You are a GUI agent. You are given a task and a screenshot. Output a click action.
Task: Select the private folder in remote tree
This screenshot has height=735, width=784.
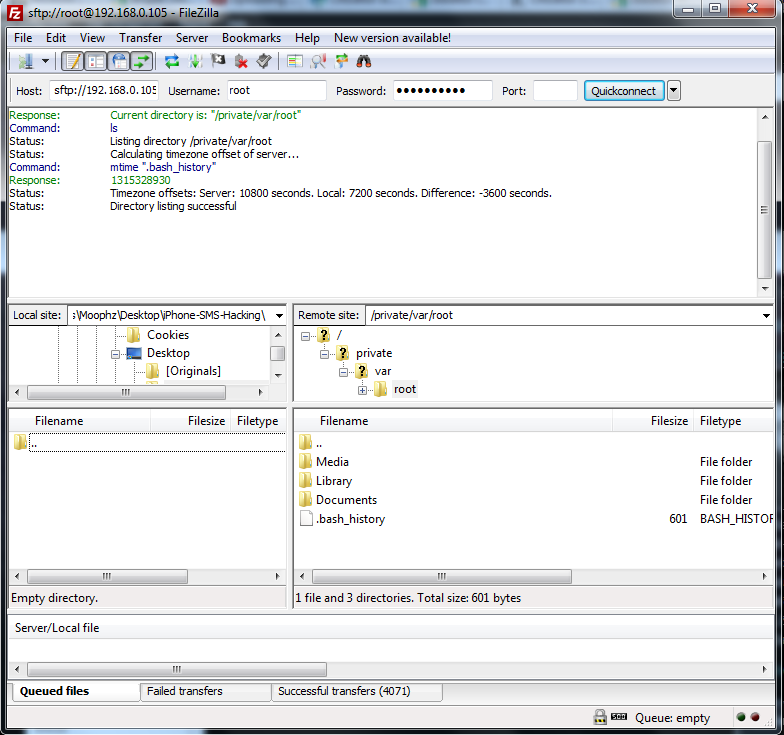click(374, 353)
